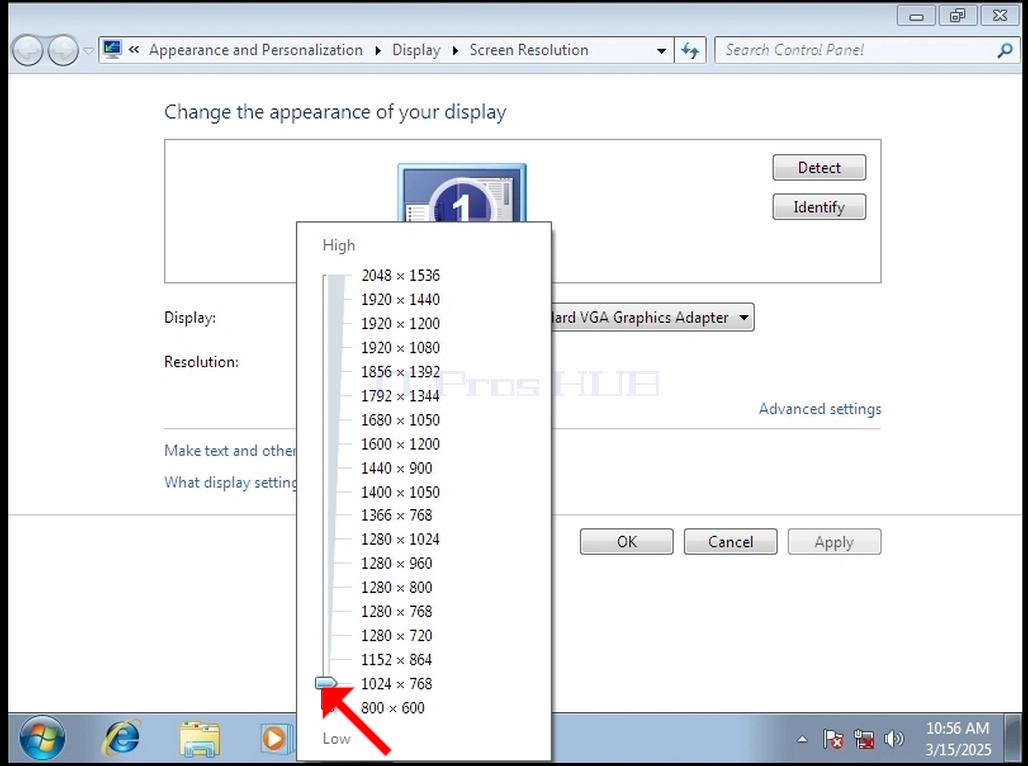Viewport: 1028px width, 766px height.
Task: Click the Identify button
Action: (x=820, y=207)
